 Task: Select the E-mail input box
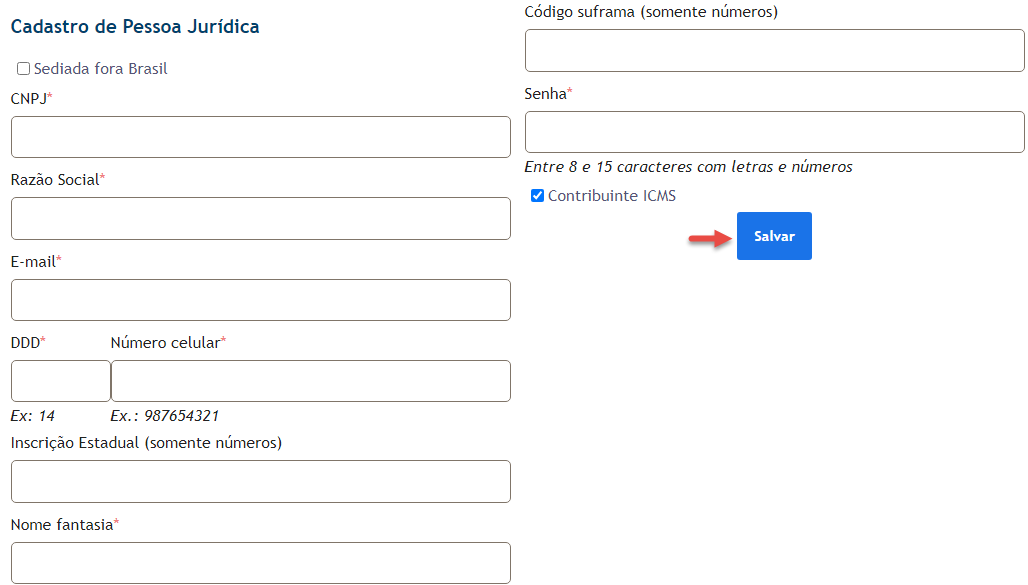pos(260,300)
